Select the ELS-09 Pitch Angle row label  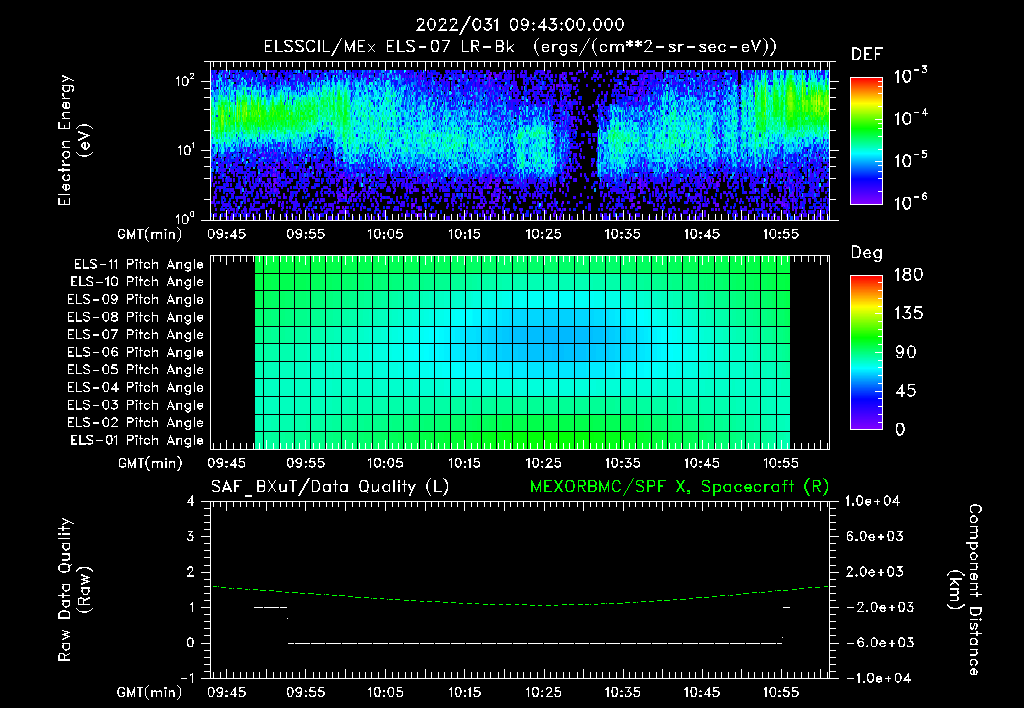[135, 300]
